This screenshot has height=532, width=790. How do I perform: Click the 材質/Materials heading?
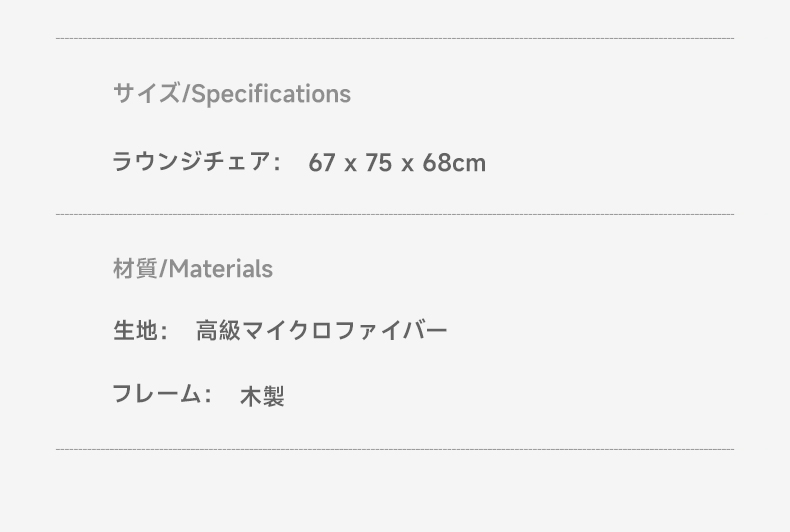193,269
